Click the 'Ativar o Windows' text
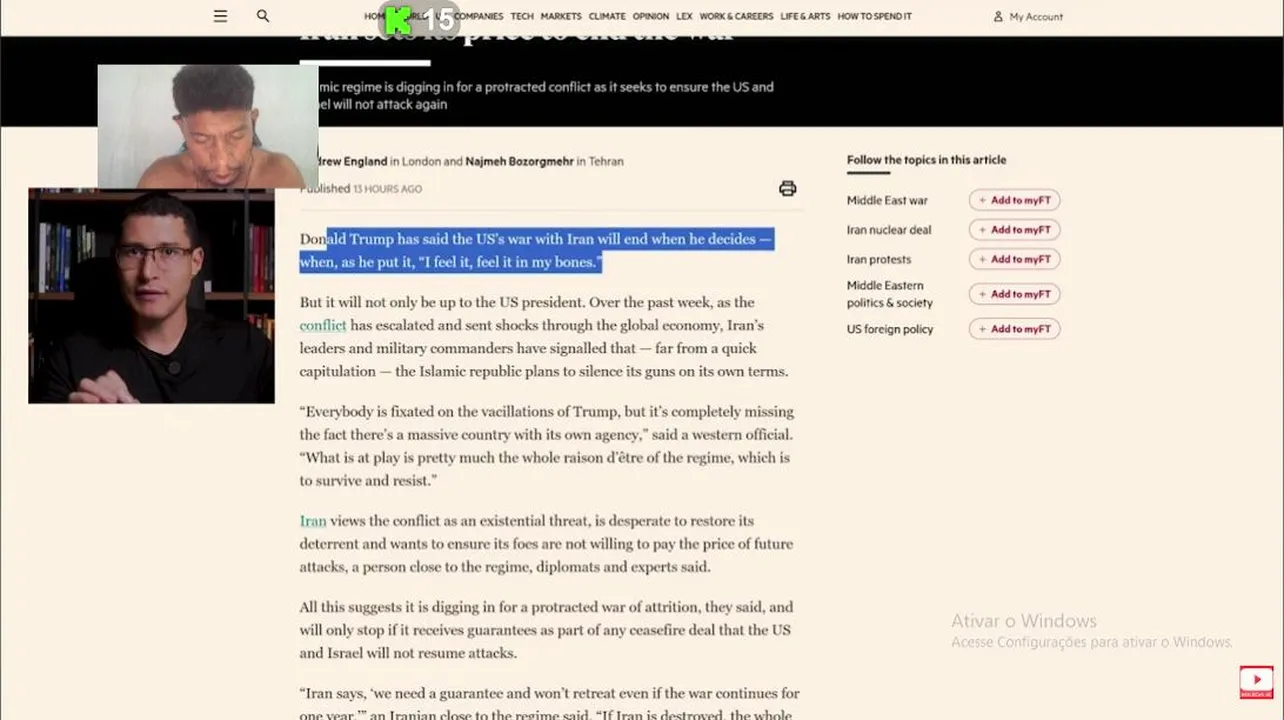Viewport: 1284px width, 720px height. [1024, 621]
